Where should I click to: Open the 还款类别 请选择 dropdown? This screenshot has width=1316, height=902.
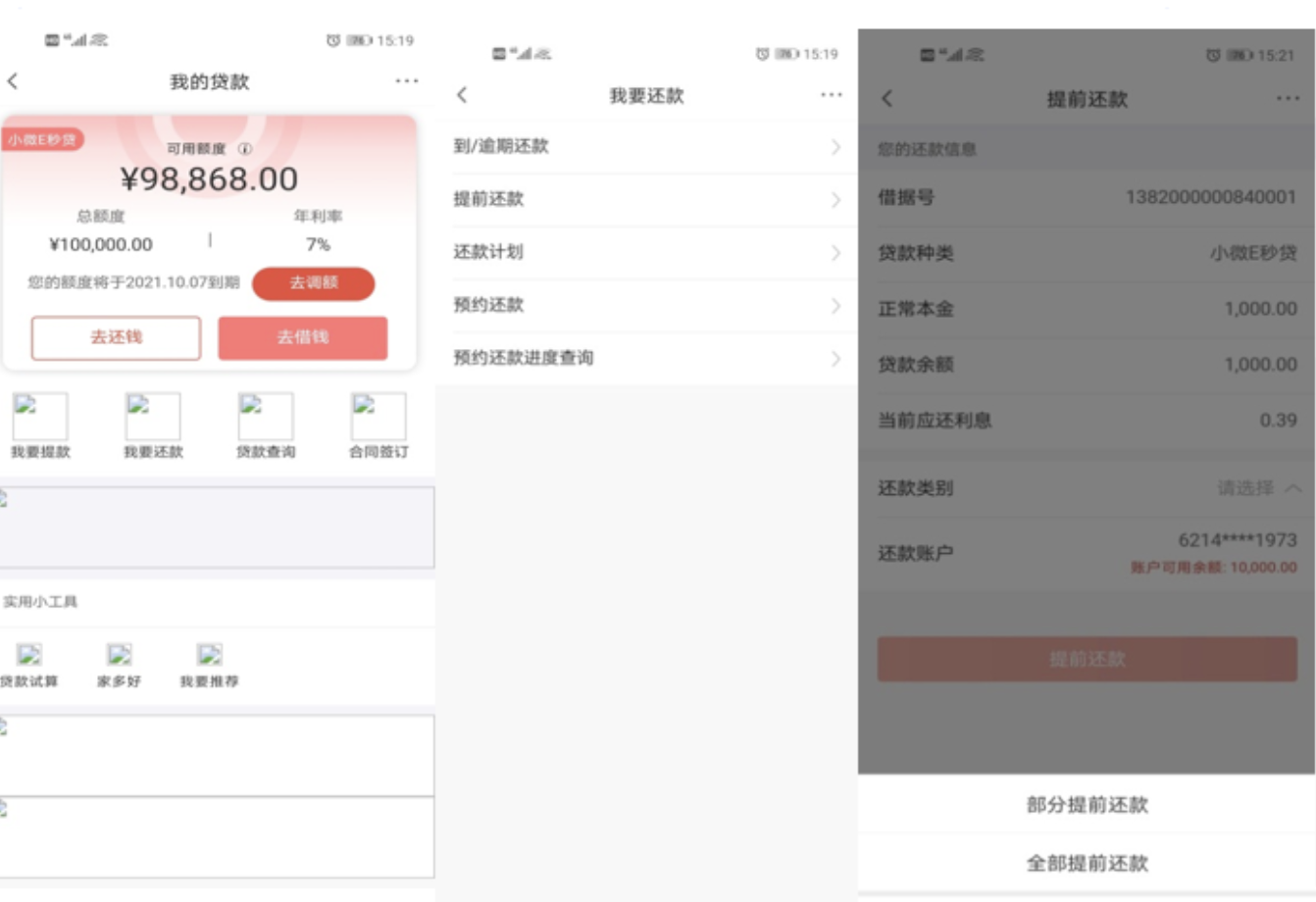pyautogui.click(x=1259, y=488)
